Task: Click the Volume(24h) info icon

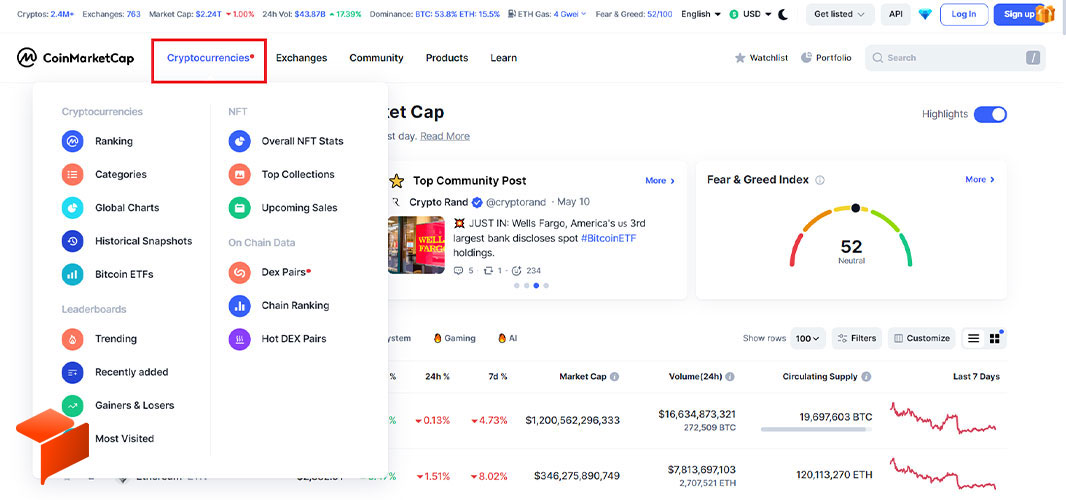Action: [730, 377]
